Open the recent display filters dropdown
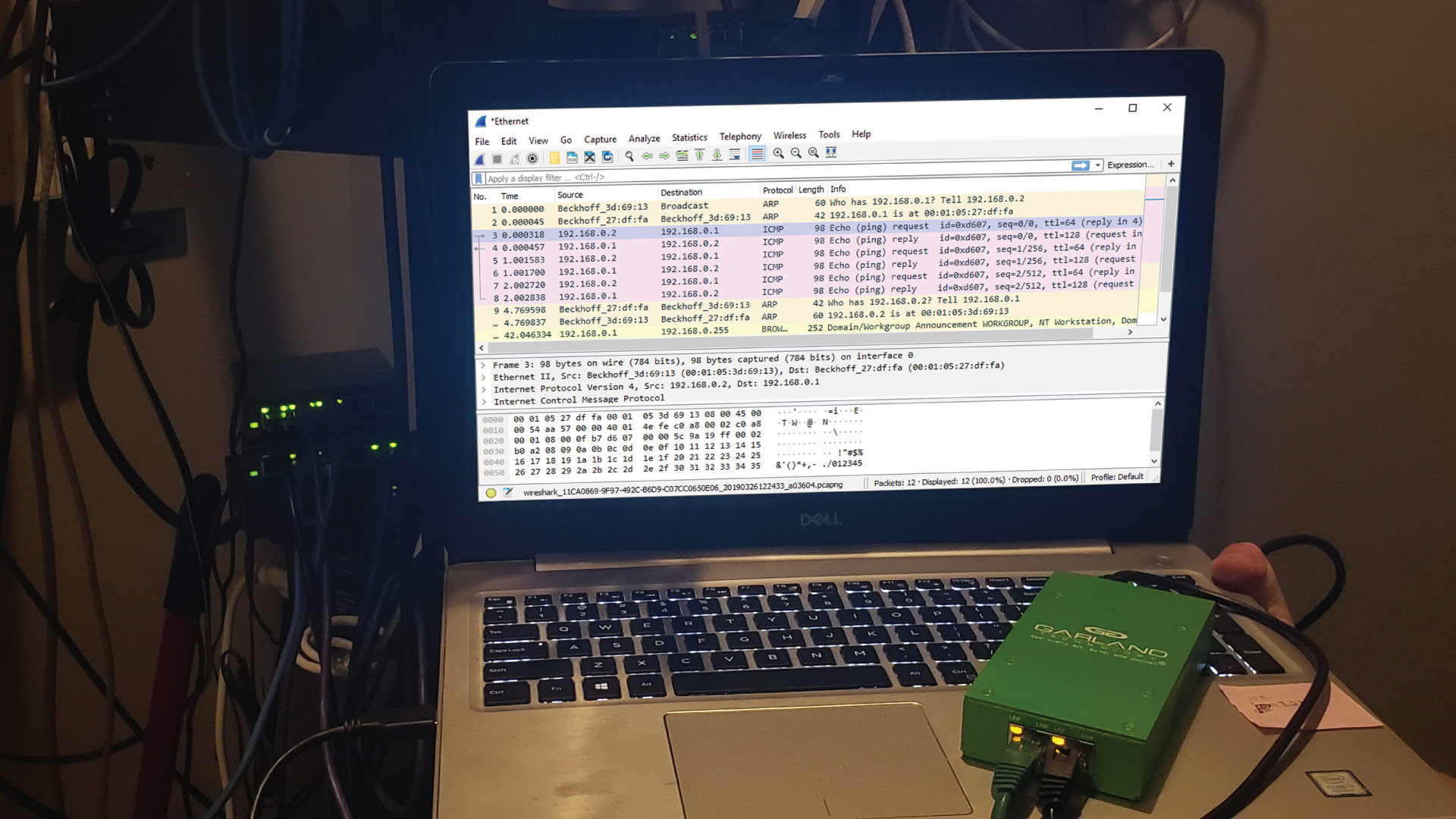 click(x=1097, y=165)
